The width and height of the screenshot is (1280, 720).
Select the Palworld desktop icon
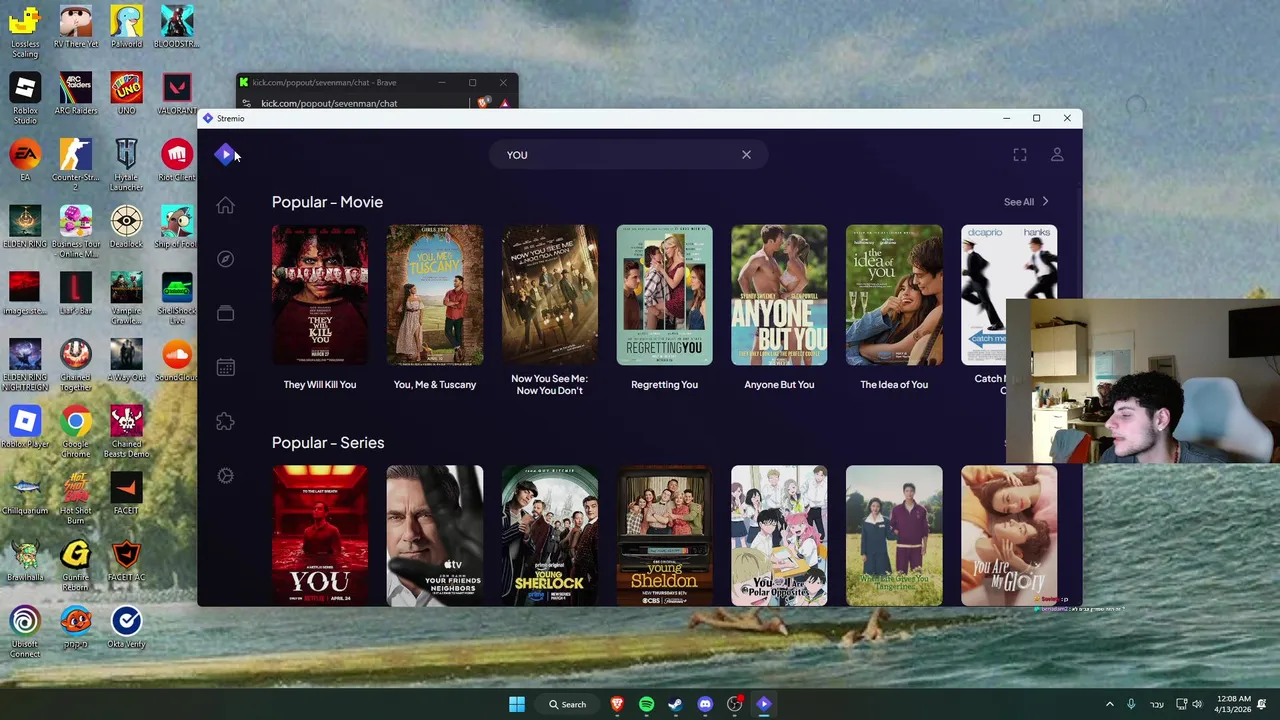point(126,27)
